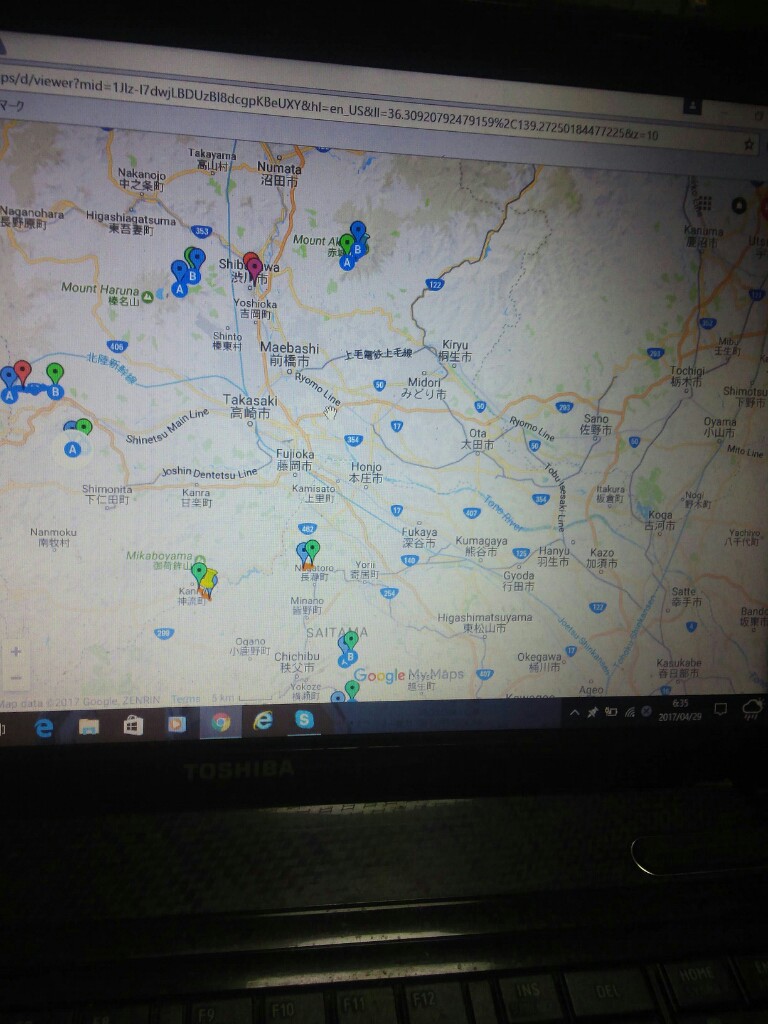Screen dimensions: 768x1024
Task: Select the A marker at Mount Akagi
Action: 347,263
